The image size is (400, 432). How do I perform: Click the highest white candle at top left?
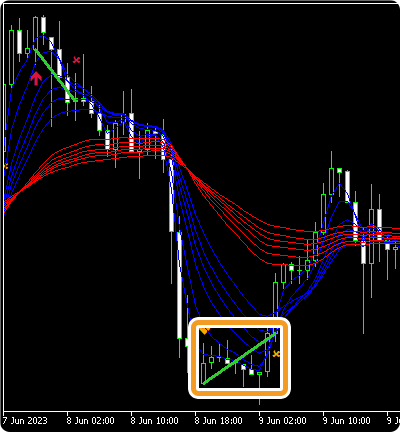pyautogui.click(x=43, y=25)
